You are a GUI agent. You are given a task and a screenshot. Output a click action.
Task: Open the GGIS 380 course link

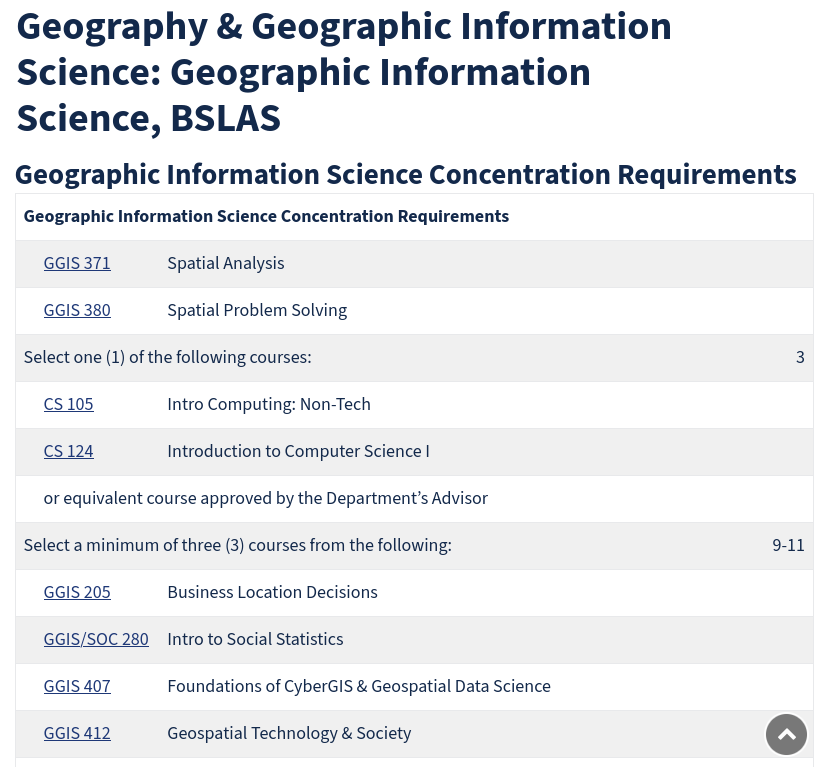click(77, 311)
